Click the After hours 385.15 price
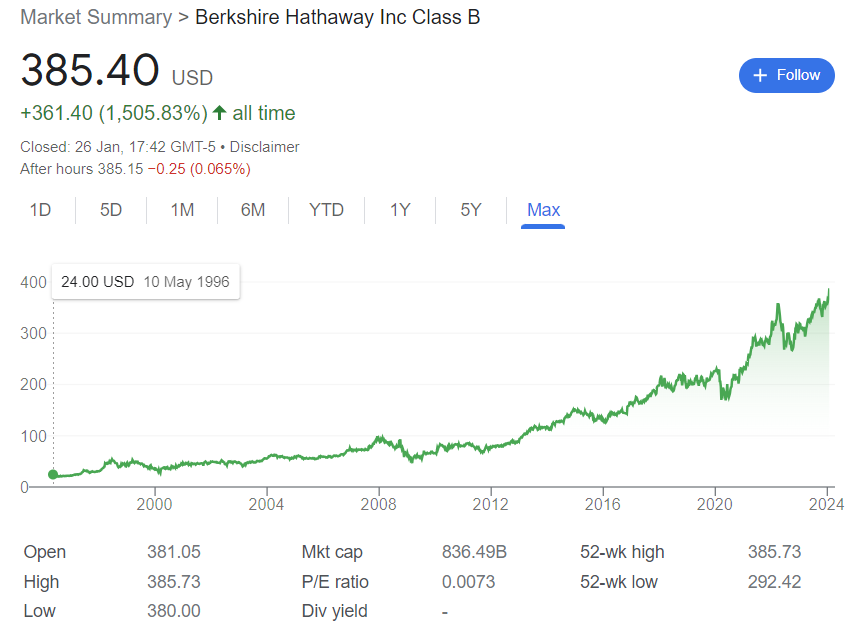852x637 pixels. point(120,168)
